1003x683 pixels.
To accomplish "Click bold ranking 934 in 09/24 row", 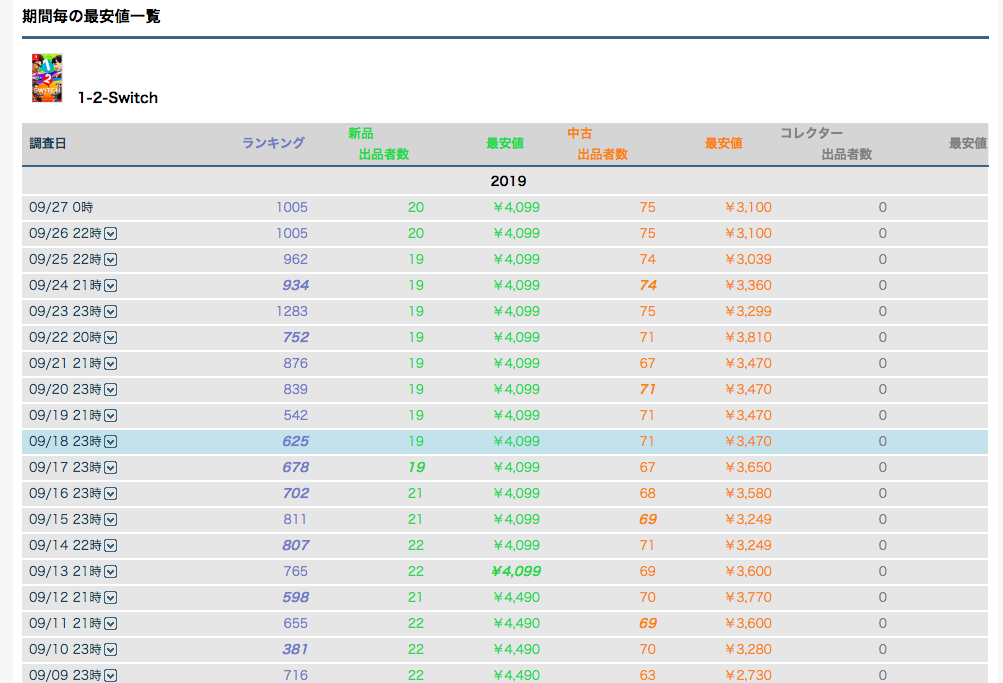I will [x=296, y=285].
